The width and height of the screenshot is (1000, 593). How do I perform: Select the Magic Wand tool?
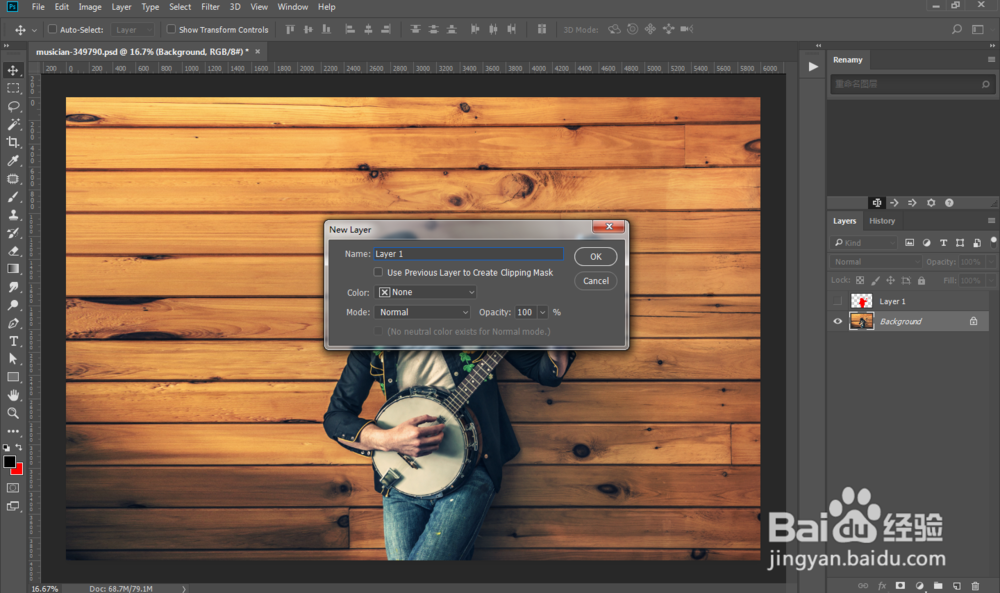(x=13, y=124)
